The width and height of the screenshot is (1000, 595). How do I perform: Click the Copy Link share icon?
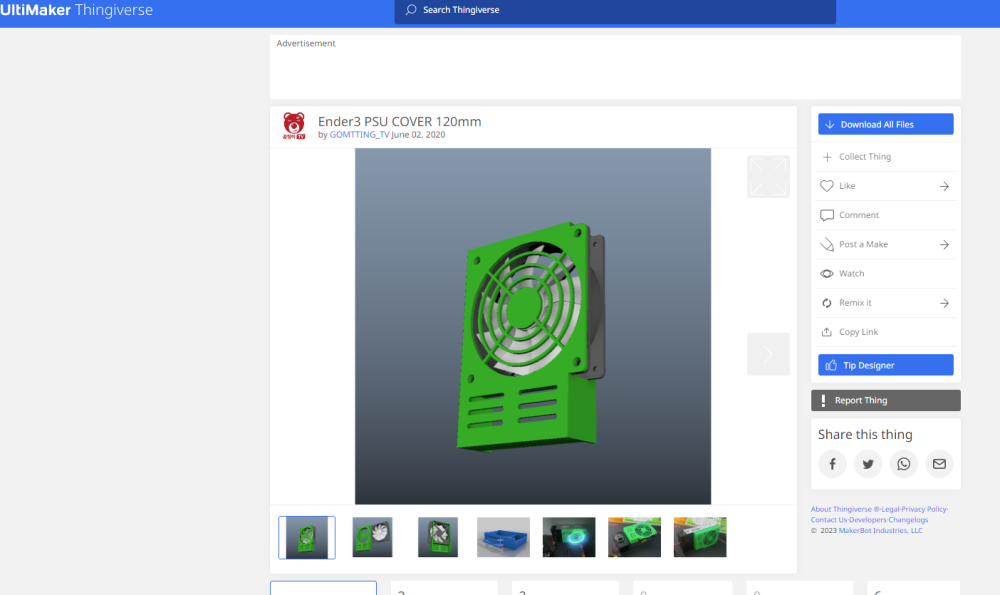(827, 332)
